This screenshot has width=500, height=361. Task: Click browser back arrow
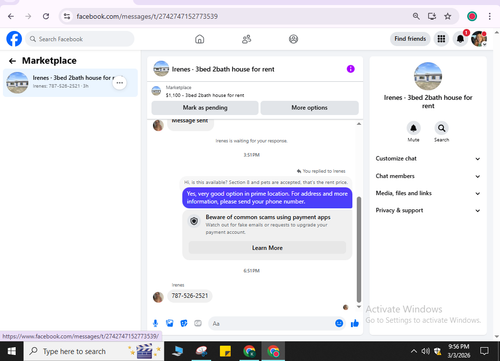click(11, 16)
